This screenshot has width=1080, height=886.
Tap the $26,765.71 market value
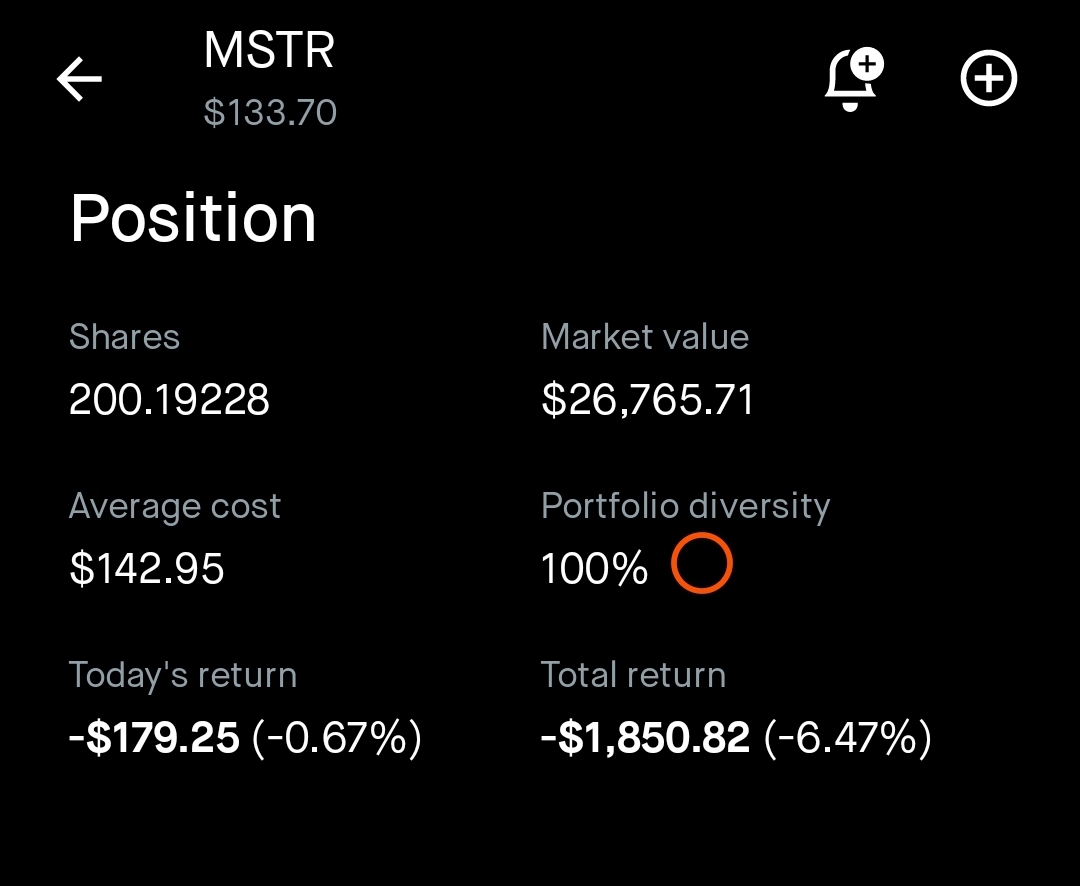[x=647, y=401]
